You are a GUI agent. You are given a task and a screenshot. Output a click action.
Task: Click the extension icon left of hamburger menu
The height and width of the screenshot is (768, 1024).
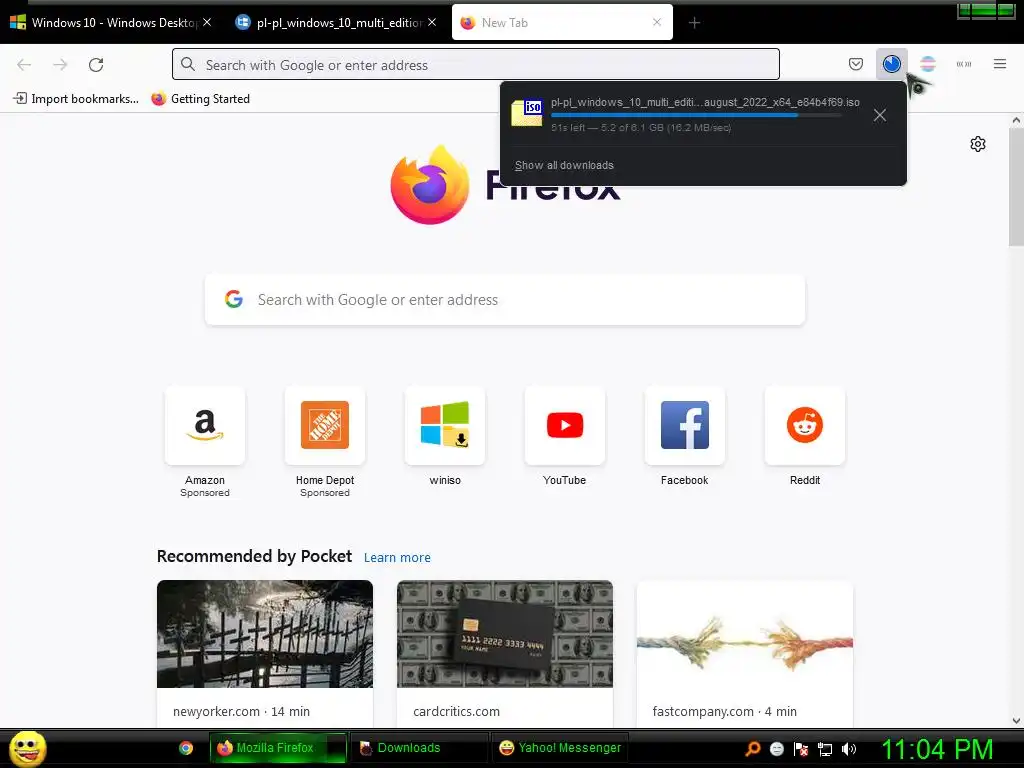(x=964, y=64)
